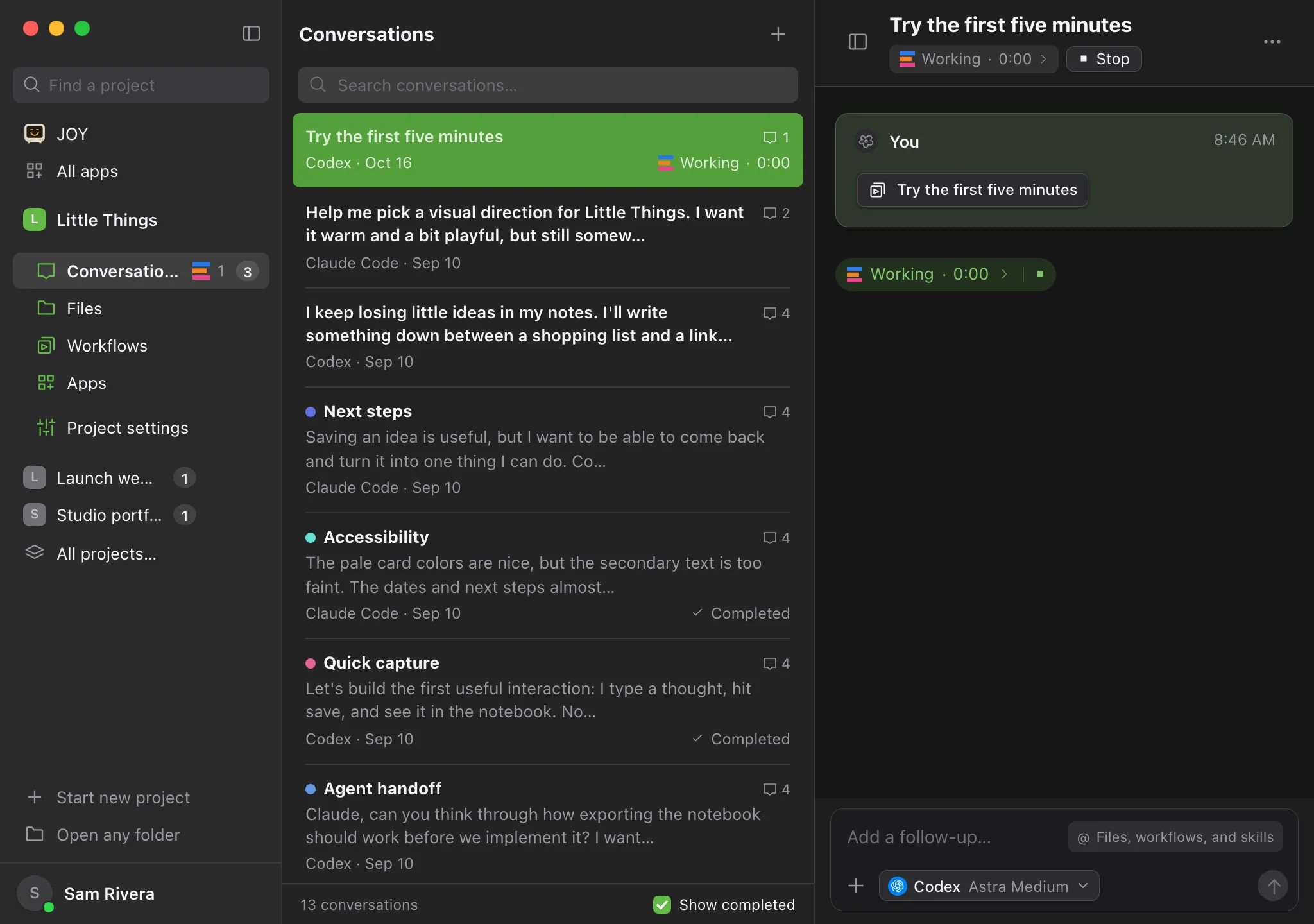Open the Apps section in Little Things
This screenshot has height=924, width=1314.
coord(141,382)
